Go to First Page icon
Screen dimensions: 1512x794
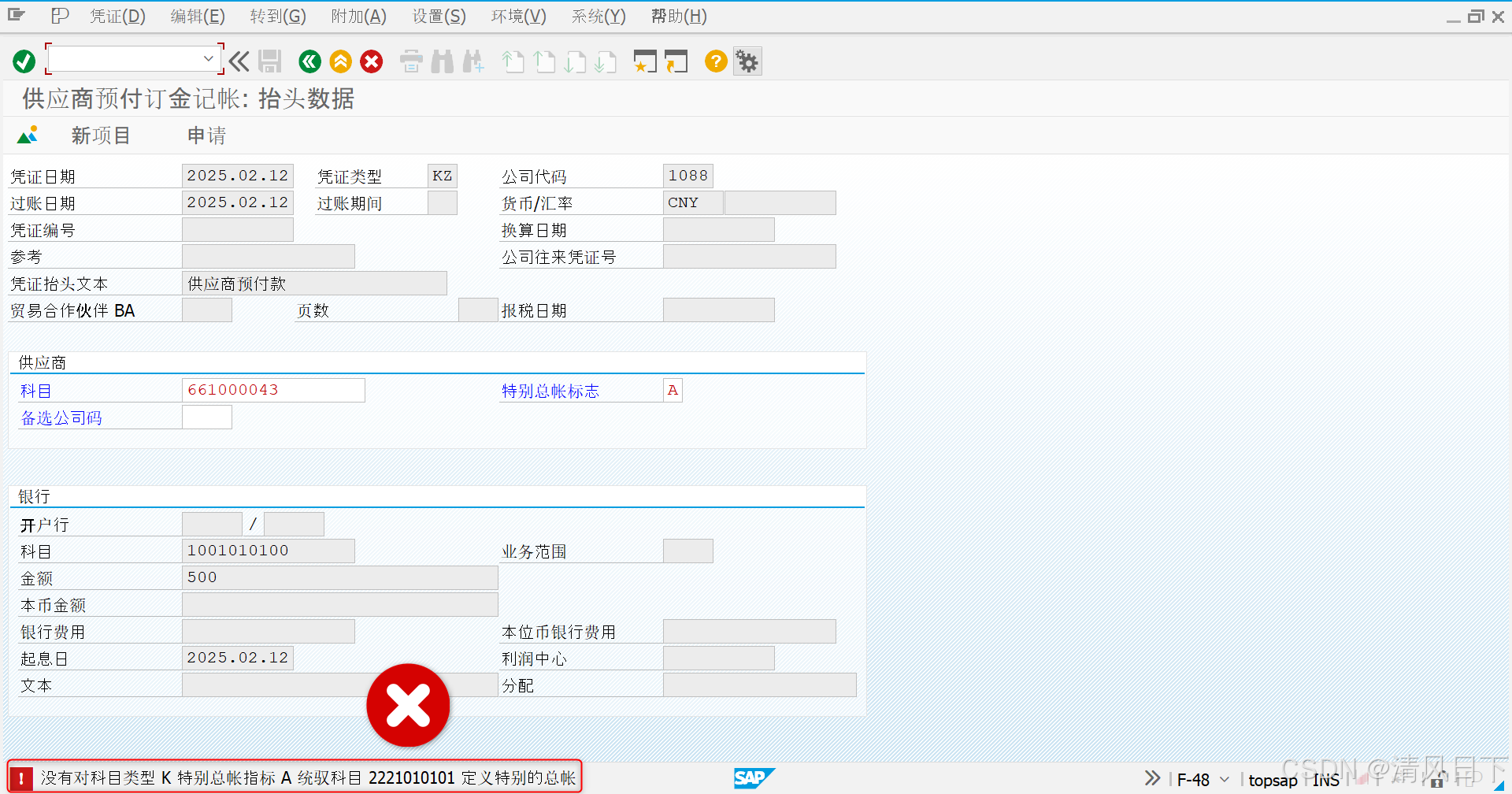point(513,61)
